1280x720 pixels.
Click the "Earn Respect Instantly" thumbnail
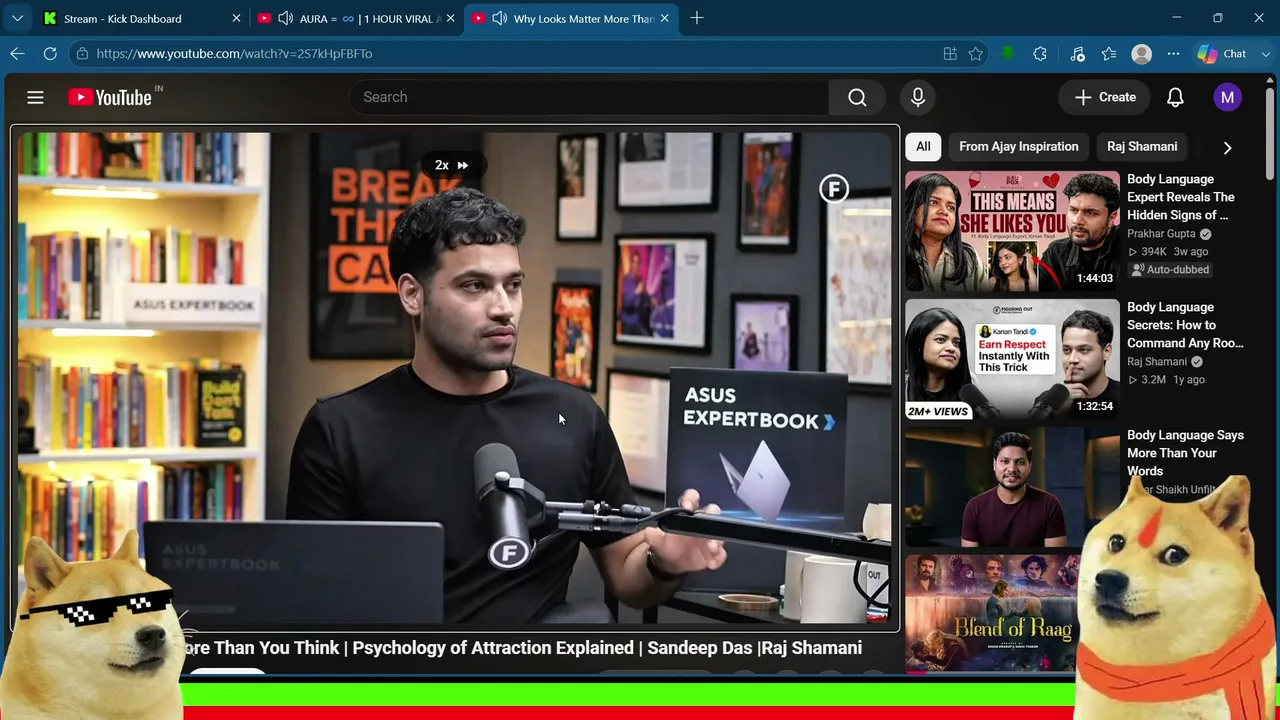pos(1012,359)
